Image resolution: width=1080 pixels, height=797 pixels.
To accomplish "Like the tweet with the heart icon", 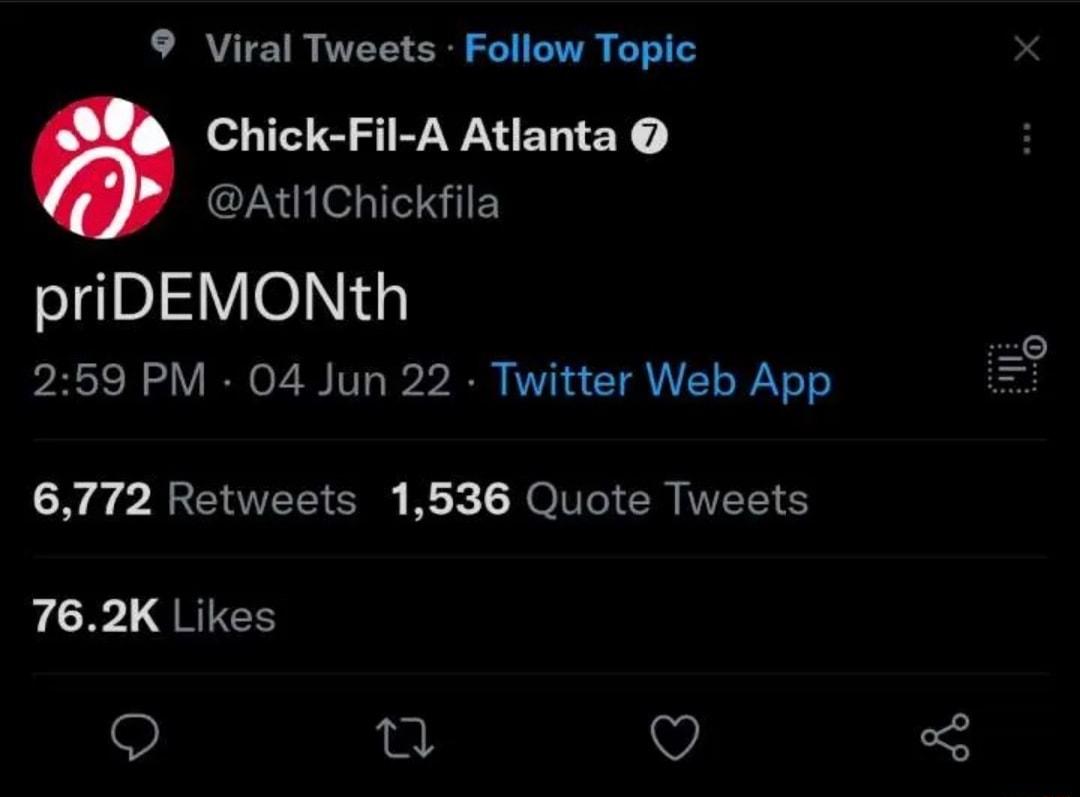I will (675, 739).
